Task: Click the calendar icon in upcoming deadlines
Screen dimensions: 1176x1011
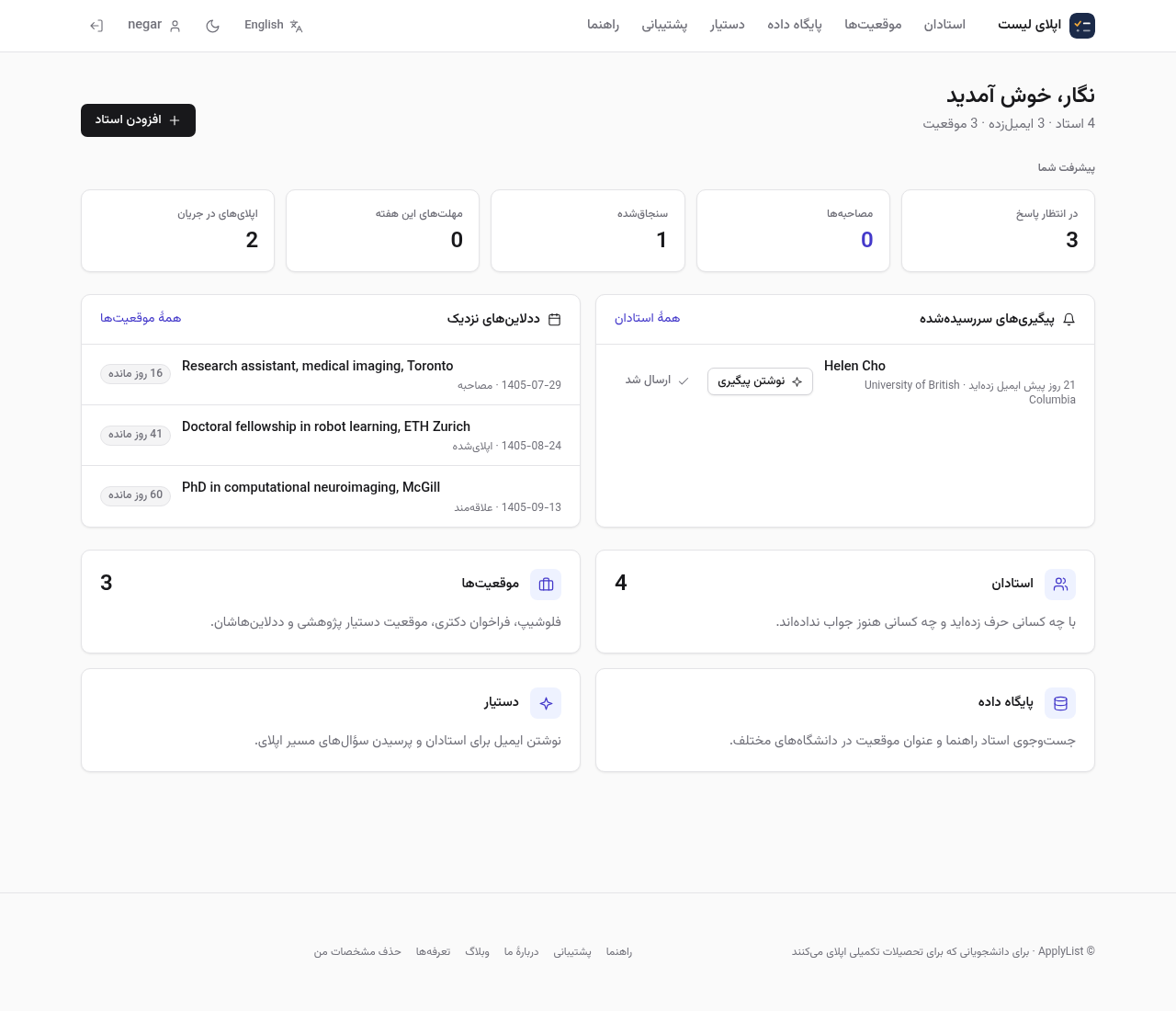Action: tap(554, 320)
